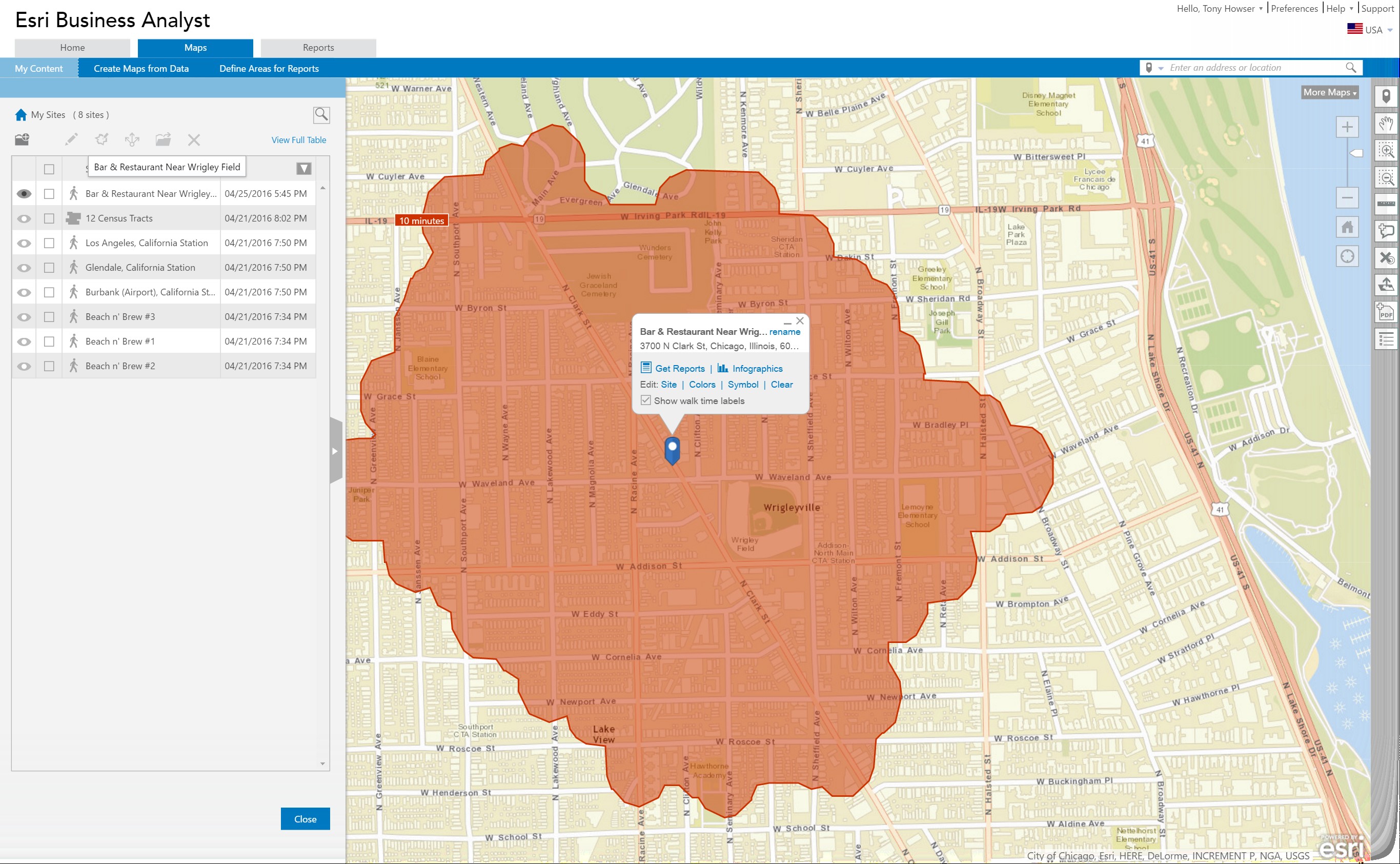Select the Pan hand tool
Screen dimensions: 1400x864
1386,124
